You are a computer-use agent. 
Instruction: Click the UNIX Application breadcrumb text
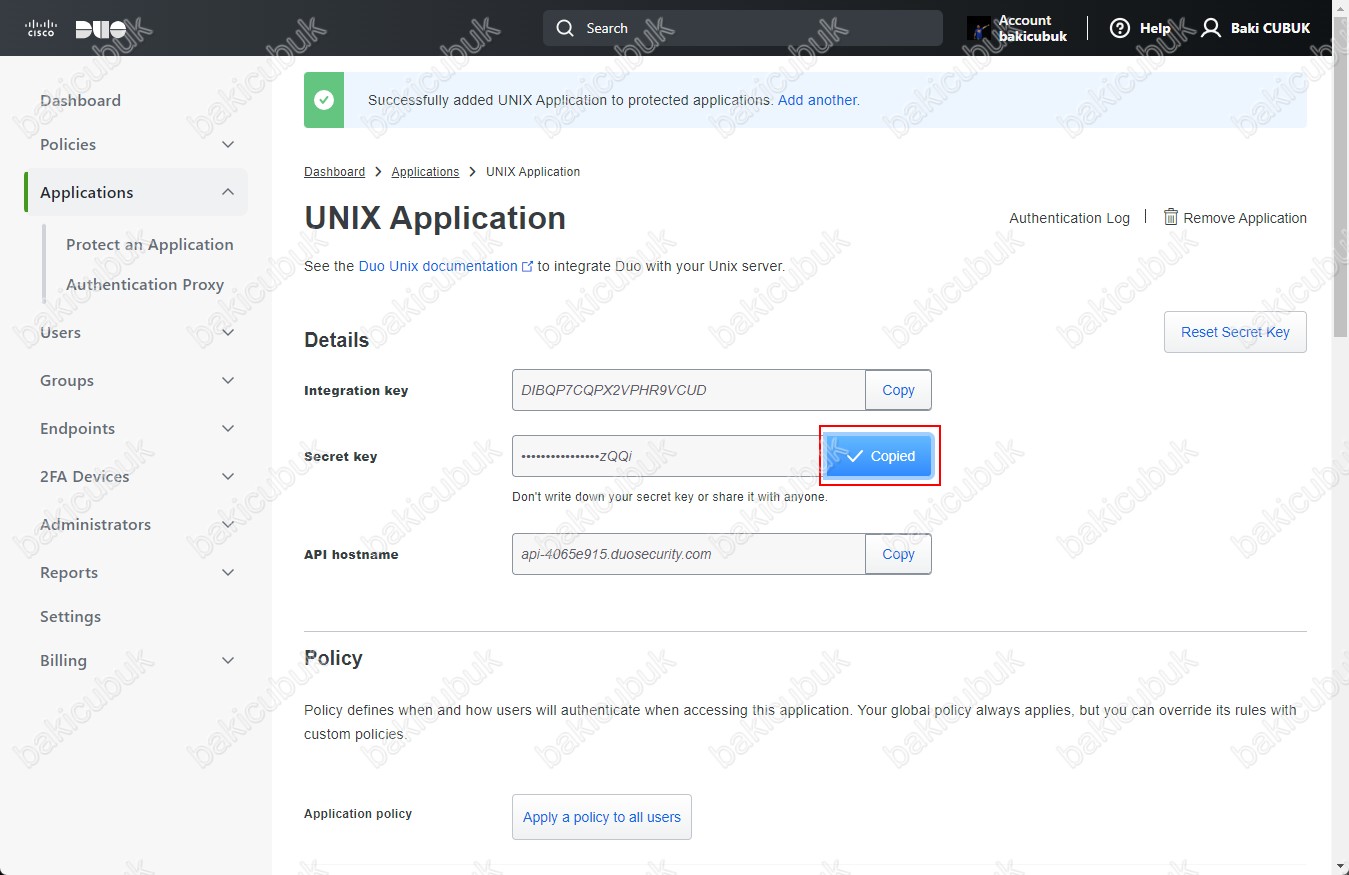[x=533, y=172]
